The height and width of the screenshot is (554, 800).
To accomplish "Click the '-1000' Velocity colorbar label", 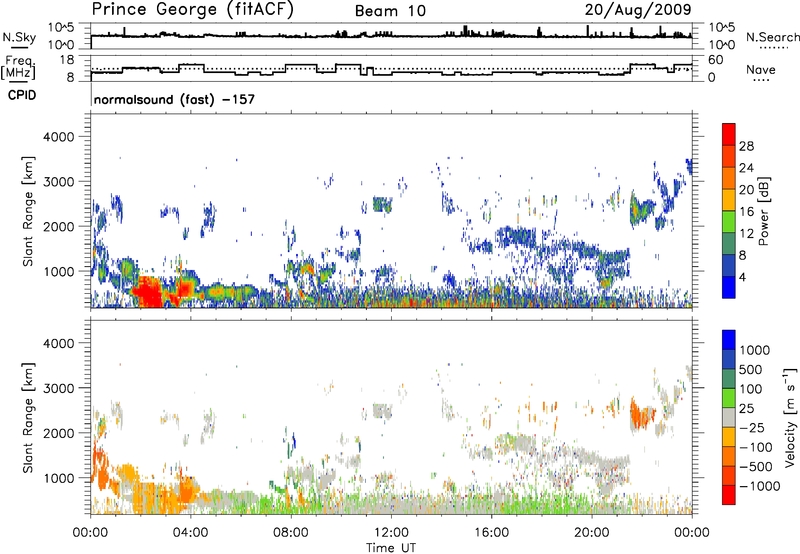I will coord(760,486).
